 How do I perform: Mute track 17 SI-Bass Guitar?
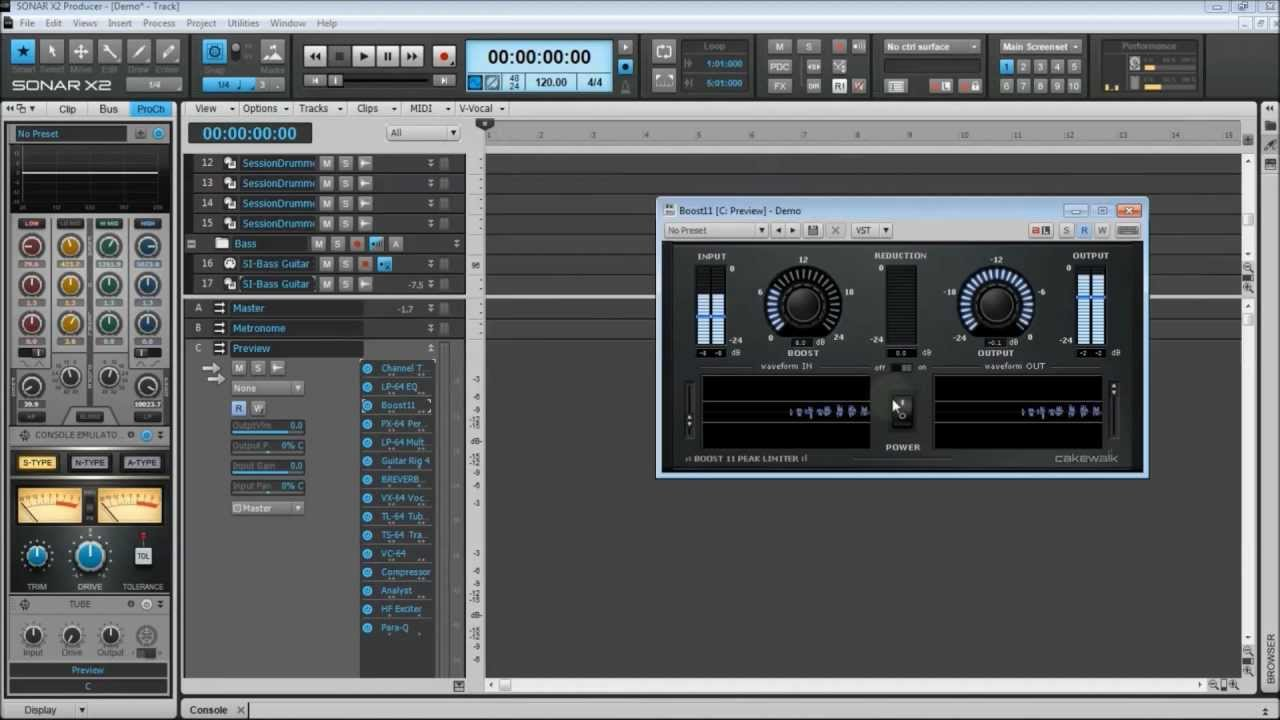[x=326, y=284]
